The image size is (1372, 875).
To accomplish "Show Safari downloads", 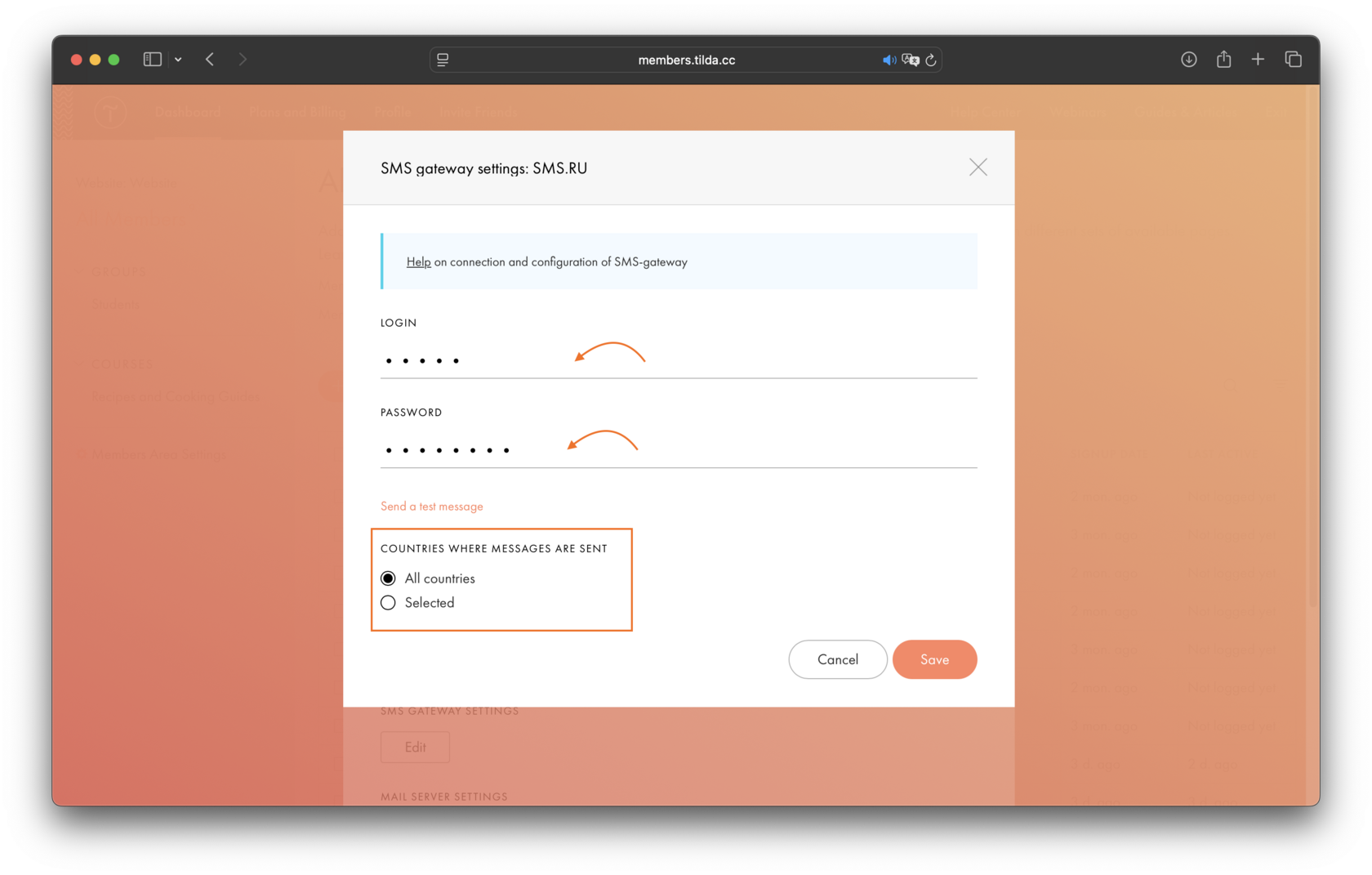I will (x=1189, y=60).
